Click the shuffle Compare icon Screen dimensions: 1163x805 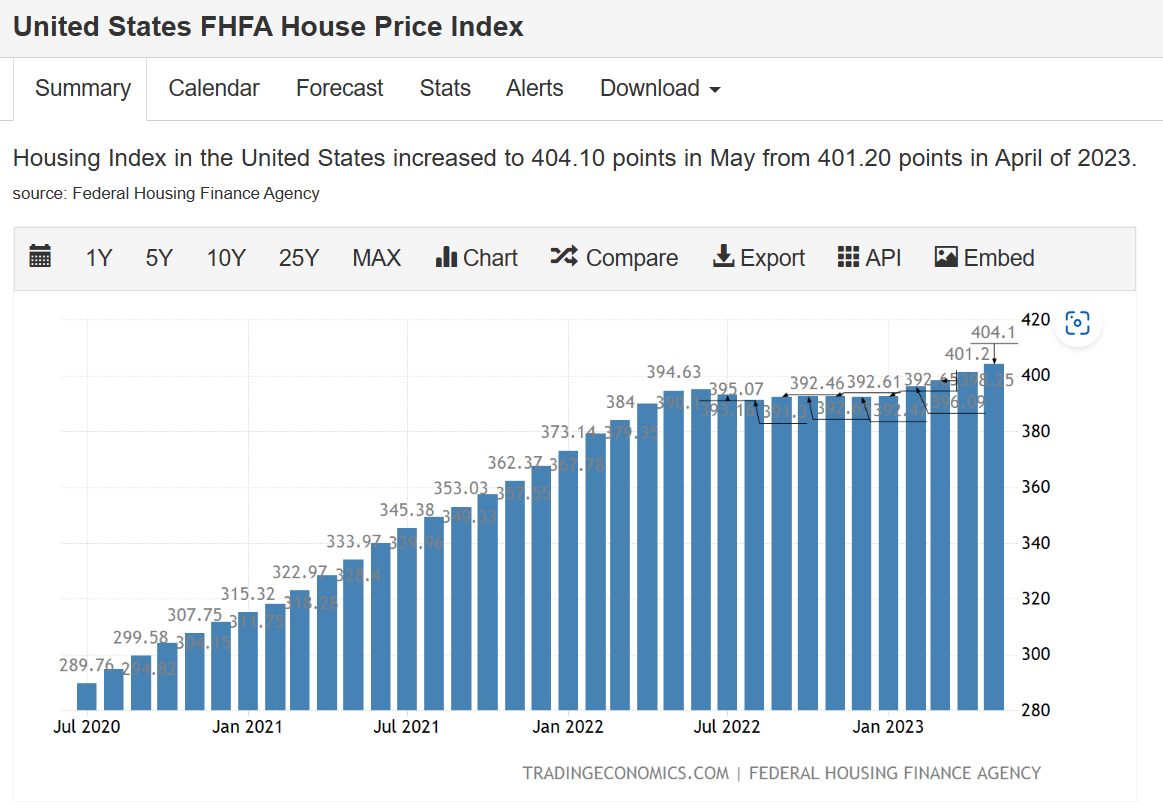[564, 257]
